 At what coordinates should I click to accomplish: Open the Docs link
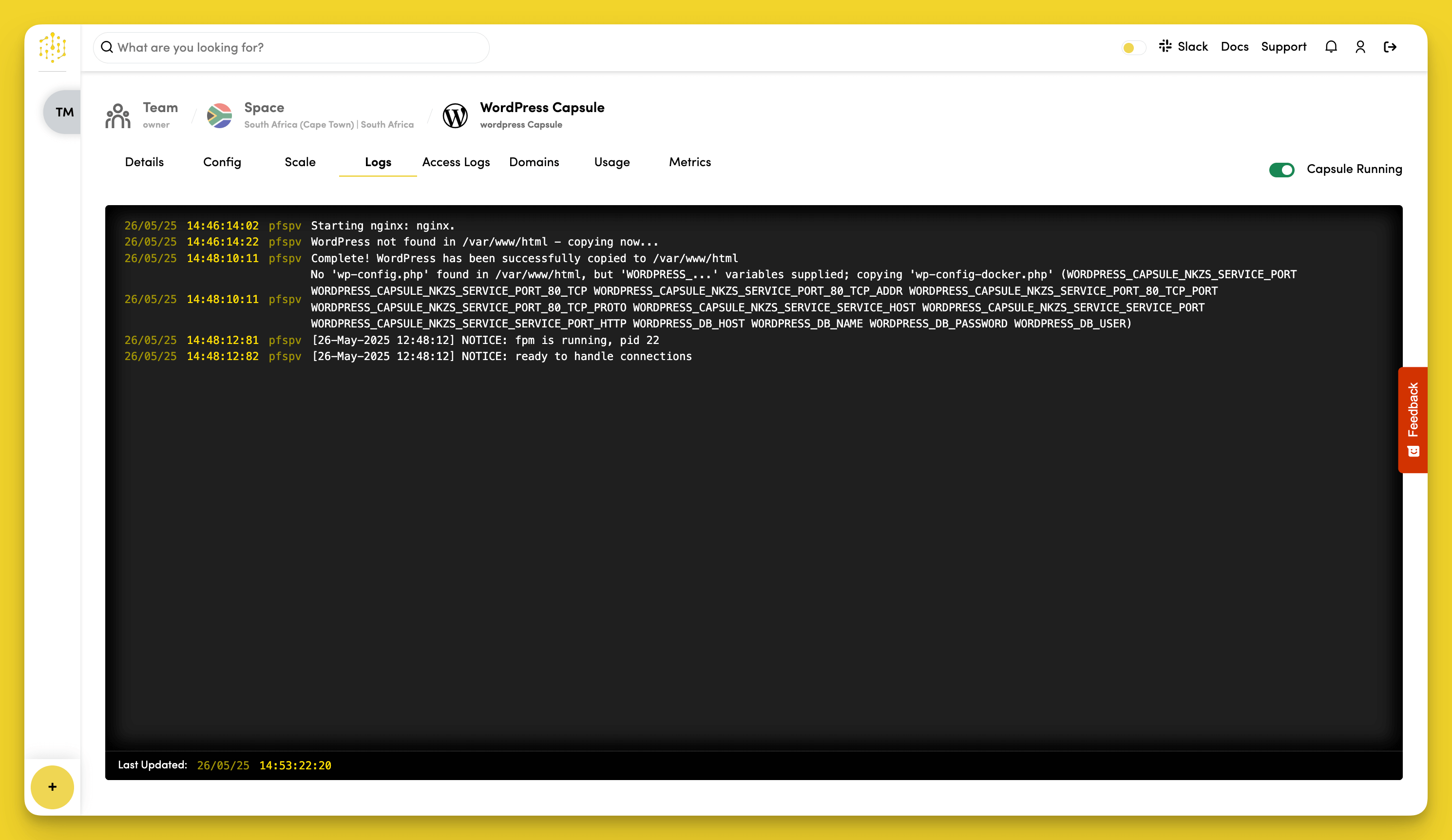[x=1234, y=47]
